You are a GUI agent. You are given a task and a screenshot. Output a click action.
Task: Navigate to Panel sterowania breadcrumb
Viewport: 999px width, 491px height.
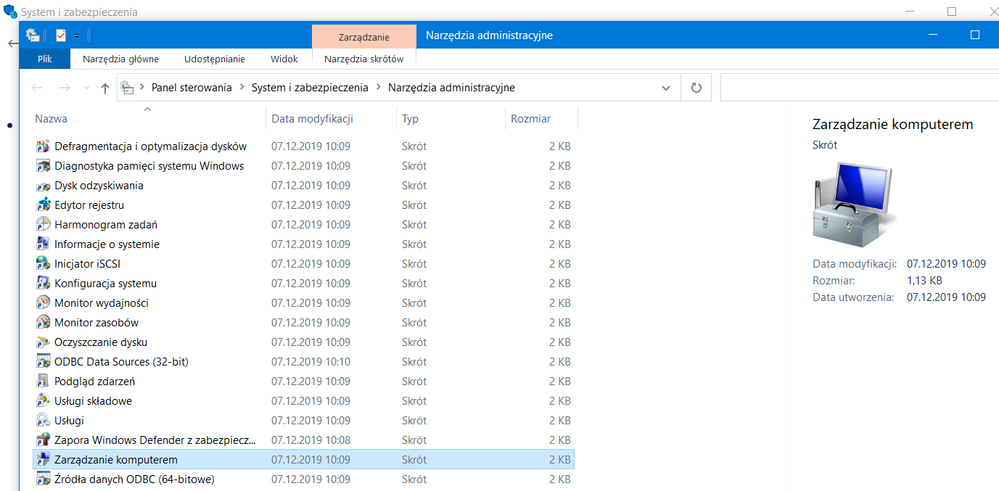pos(191,88)
